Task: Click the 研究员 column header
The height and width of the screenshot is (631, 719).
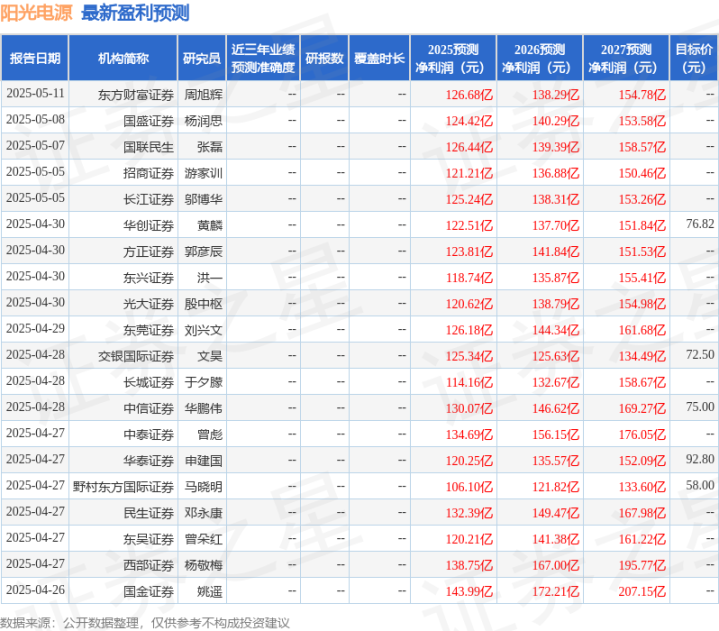Action: coord(202,58)
